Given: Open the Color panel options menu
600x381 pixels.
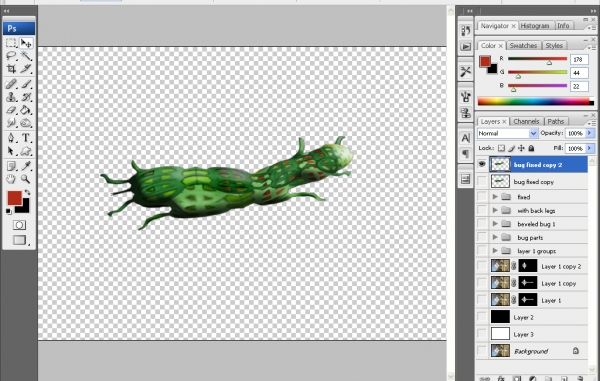Looking at the screenshot, I should point(592,47).
